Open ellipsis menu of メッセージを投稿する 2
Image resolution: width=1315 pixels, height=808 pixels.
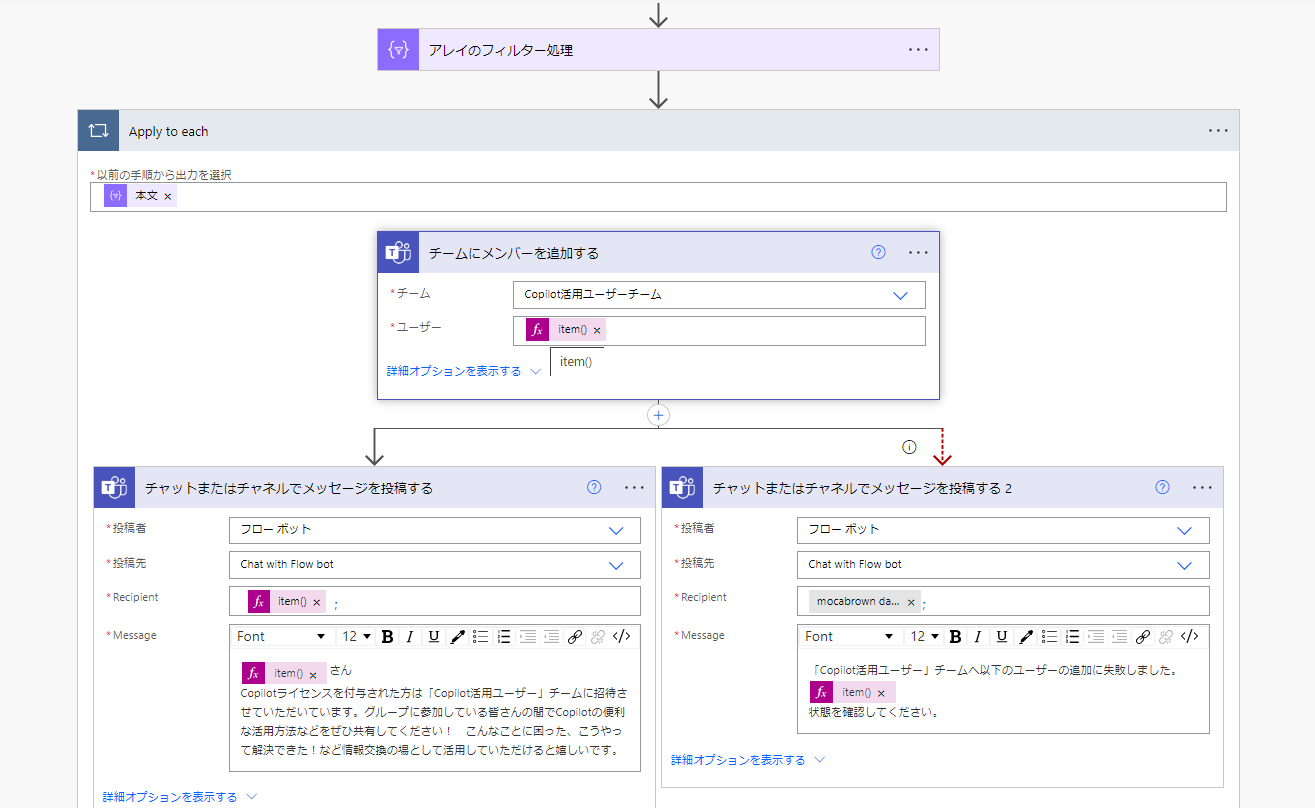(x=1202, y=488)
